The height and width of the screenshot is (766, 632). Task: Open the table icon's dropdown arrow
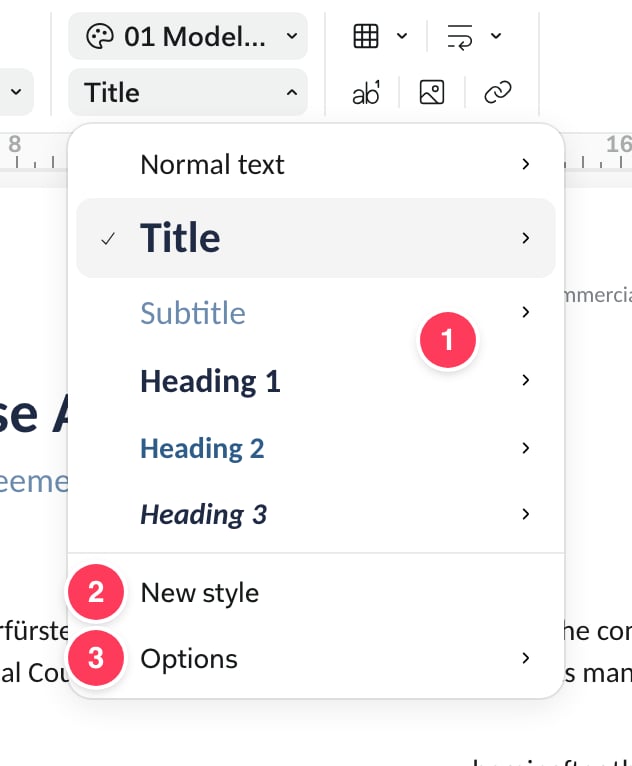pyautogui.click(x=402, y=36)
